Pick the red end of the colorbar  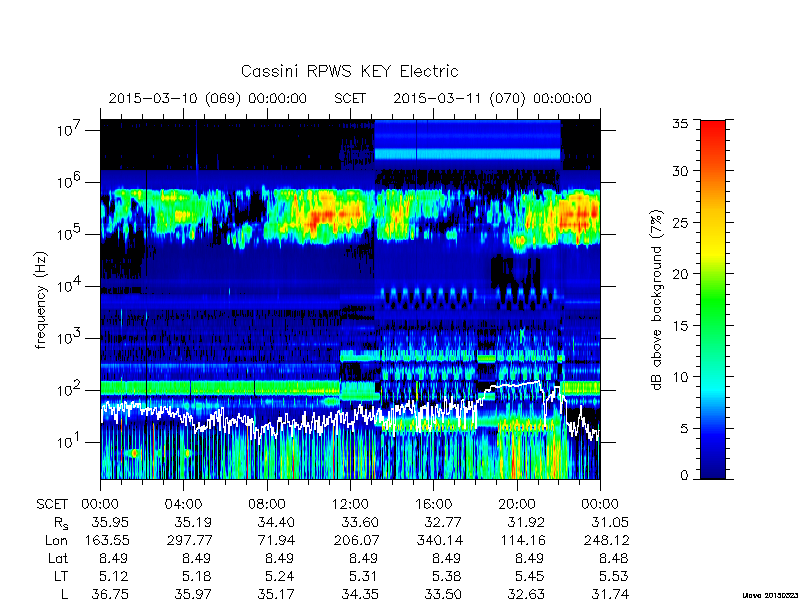(x=713, y=128)
